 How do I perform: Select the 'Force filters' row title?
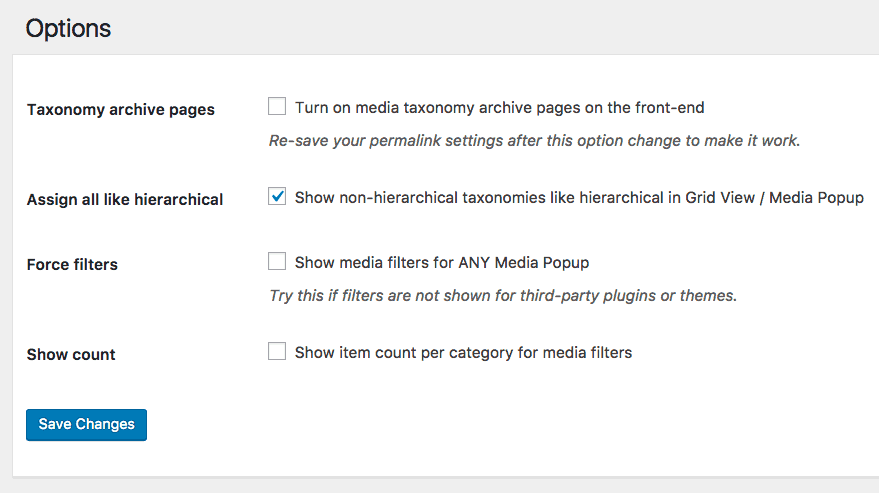[72, 265]
